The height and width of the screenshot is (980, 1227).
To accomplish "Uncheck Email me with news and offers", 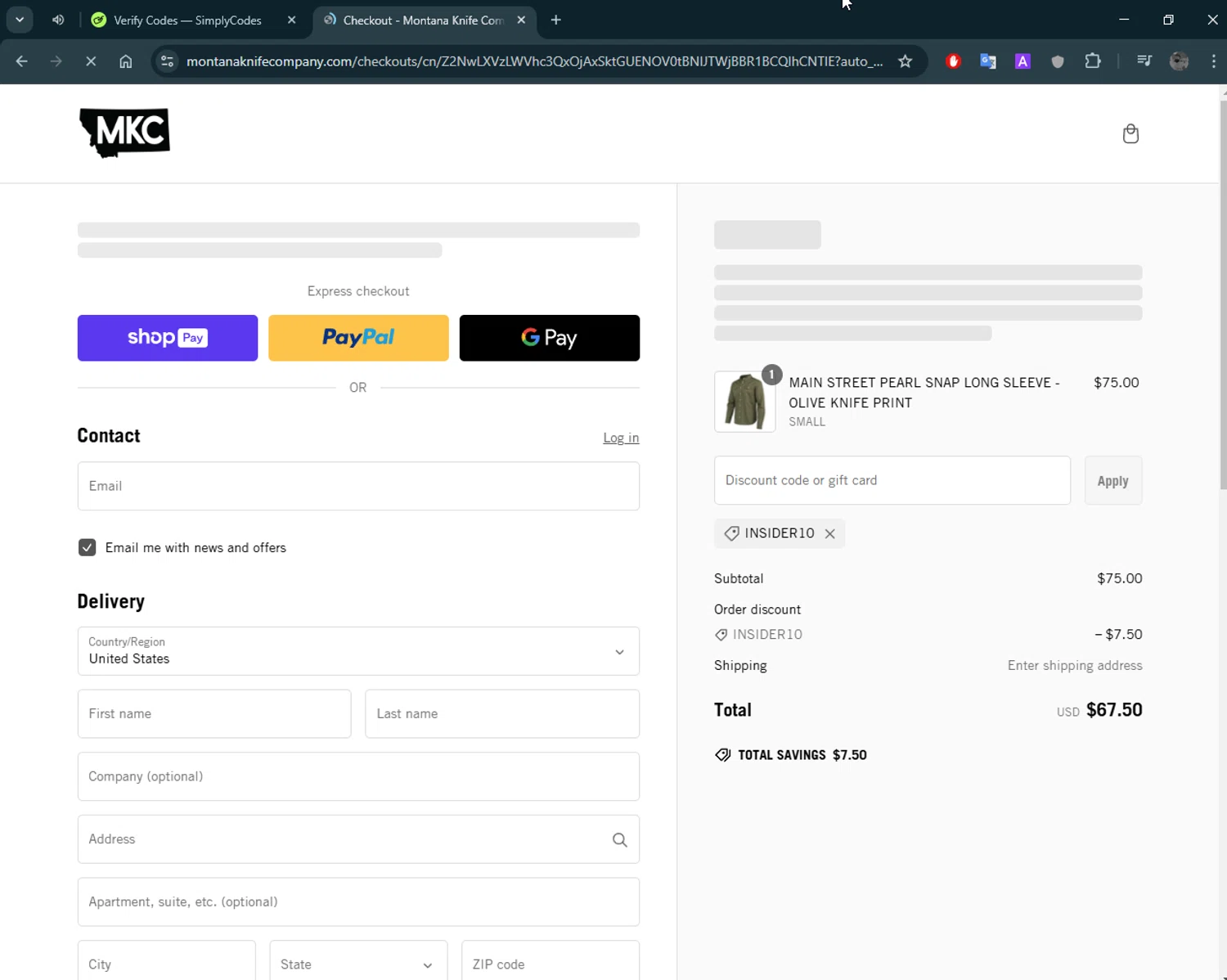I will 87,547.
